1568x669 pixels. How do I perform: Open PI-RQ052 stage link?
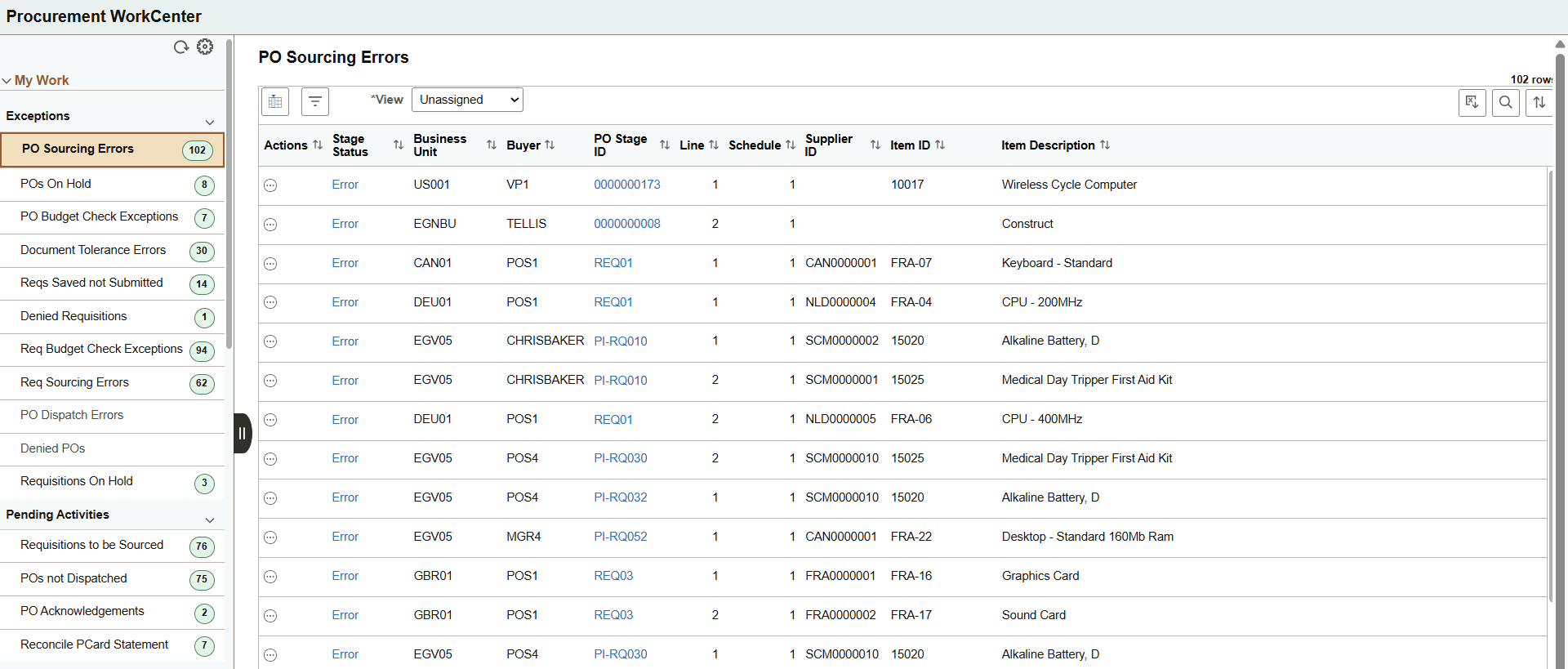(620, 537)
